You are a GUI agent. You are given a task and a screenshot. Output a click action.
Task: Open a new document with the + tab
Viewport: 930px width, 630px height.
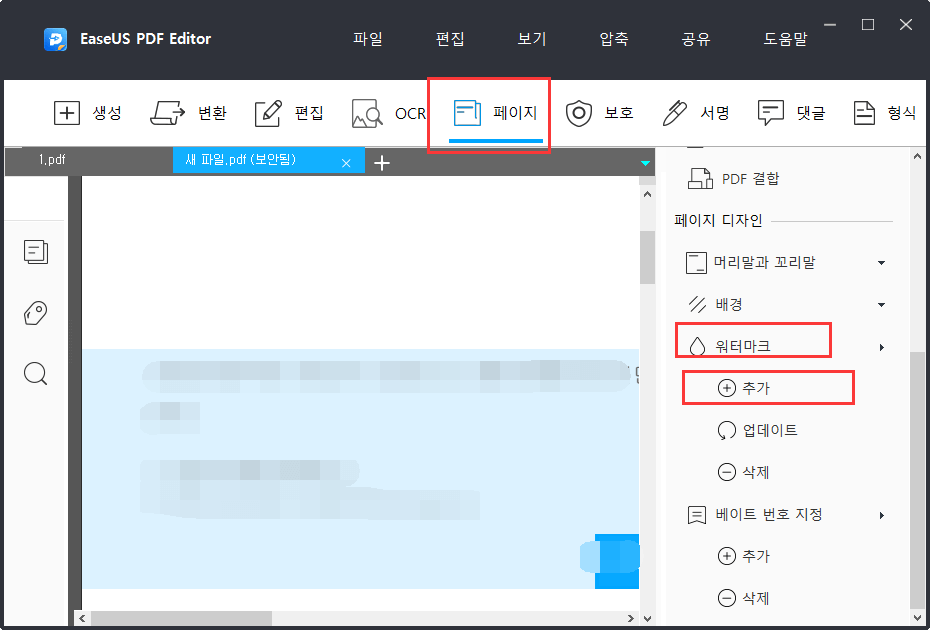click(x=382, y=161)
